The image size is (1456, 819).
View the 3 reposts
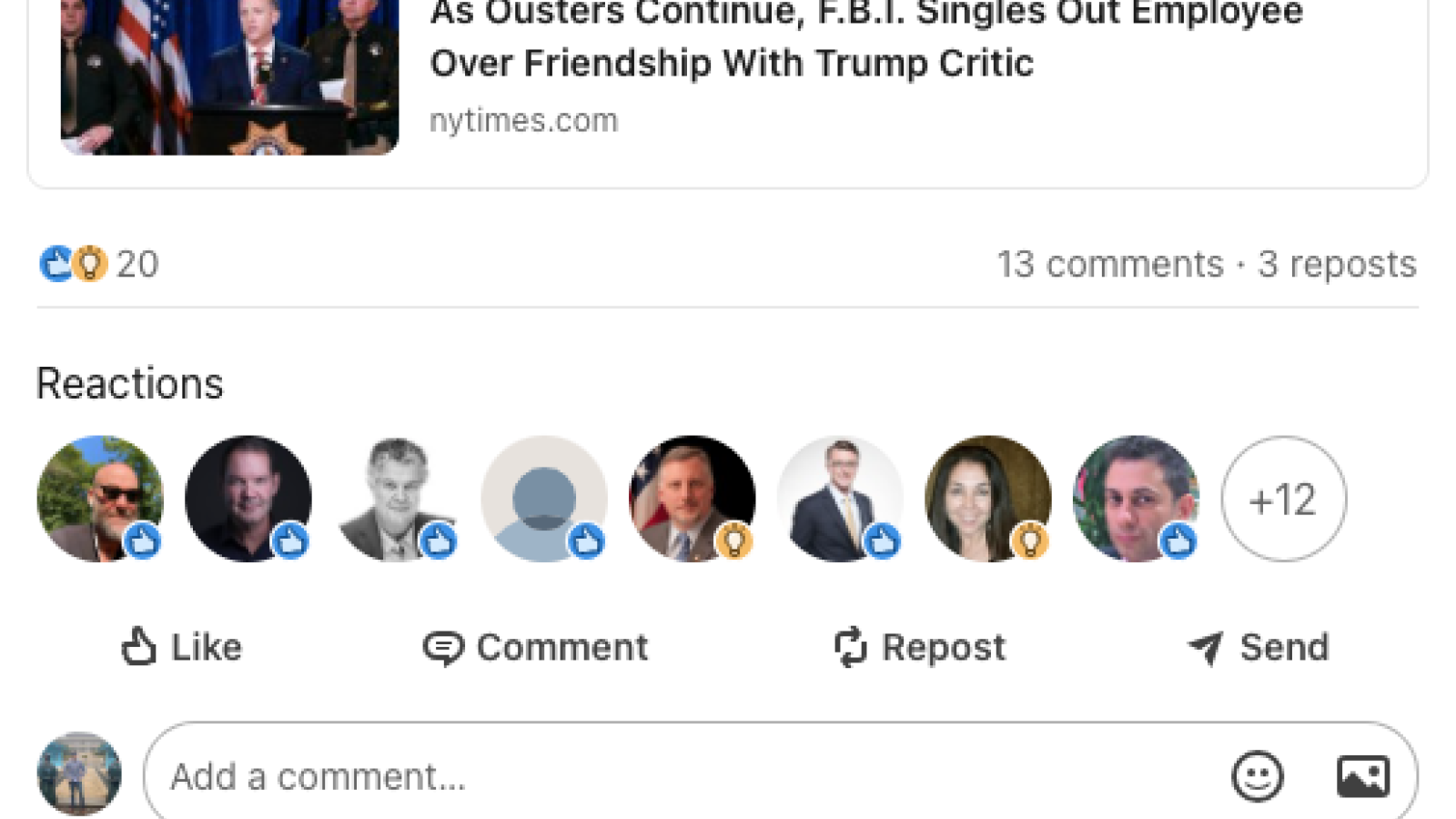(1337, 265)
